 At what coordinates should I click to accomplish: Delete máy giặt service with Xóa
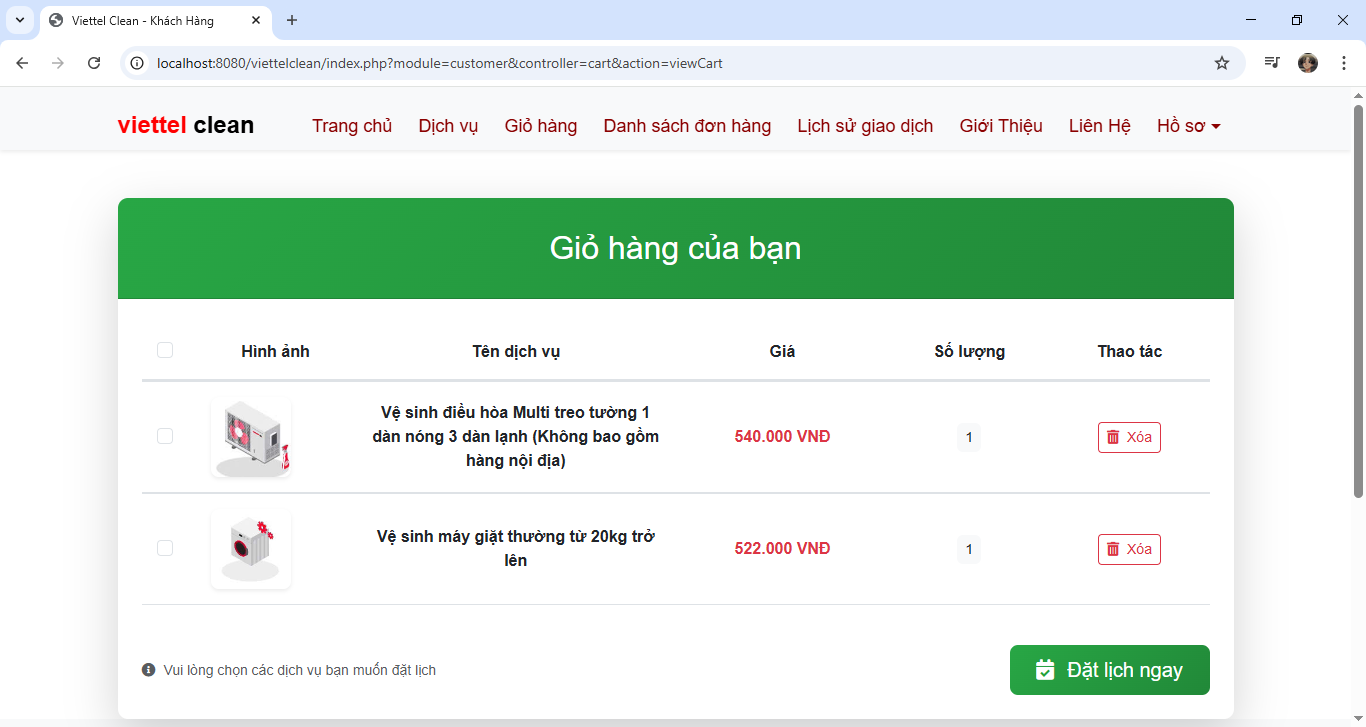[1129, 549]
